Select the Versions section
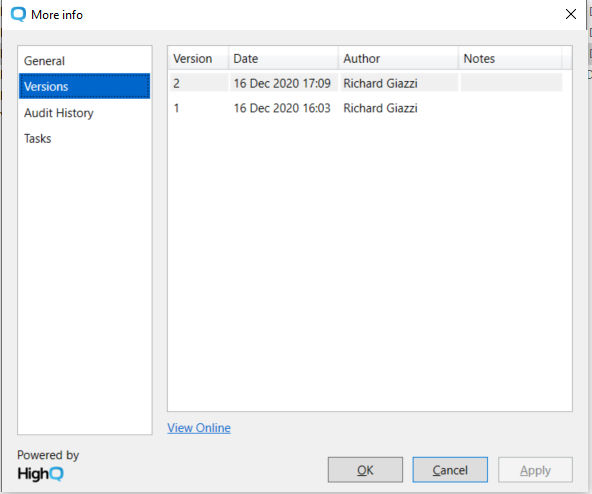The image size is (592, 494). [x=84, y=86]
